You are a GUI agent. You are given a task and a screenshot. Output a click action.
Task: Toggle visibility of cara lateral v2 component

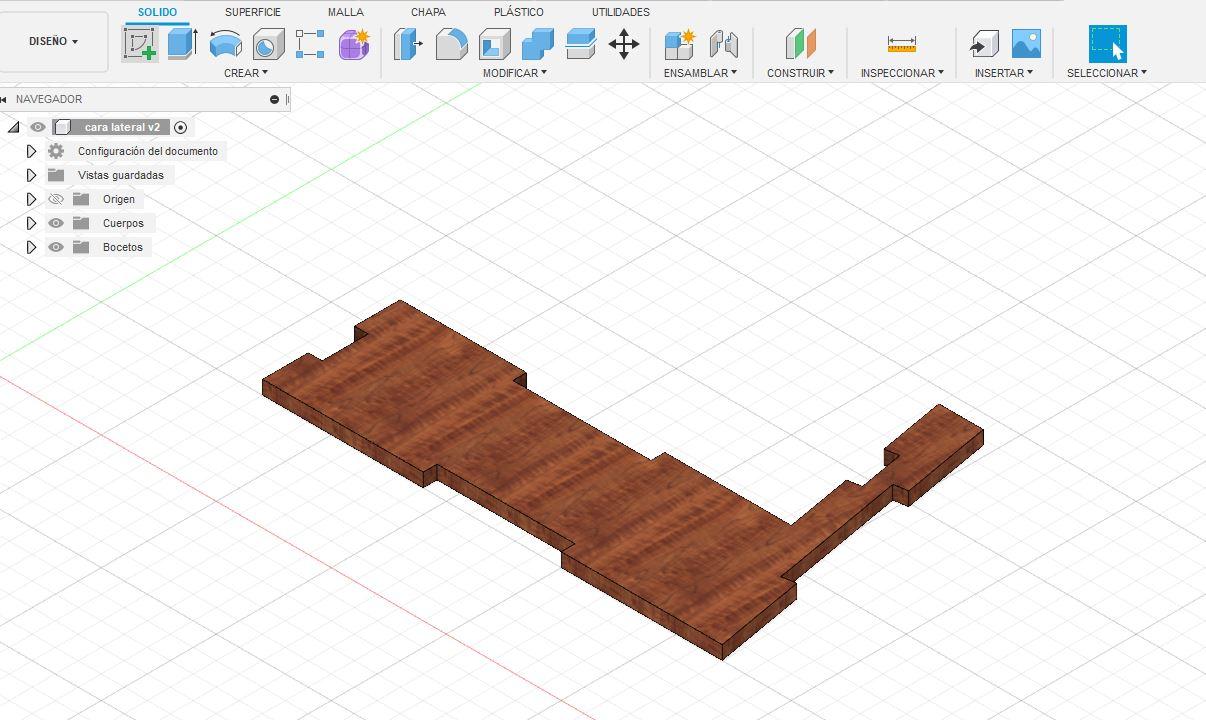(38, 127)
